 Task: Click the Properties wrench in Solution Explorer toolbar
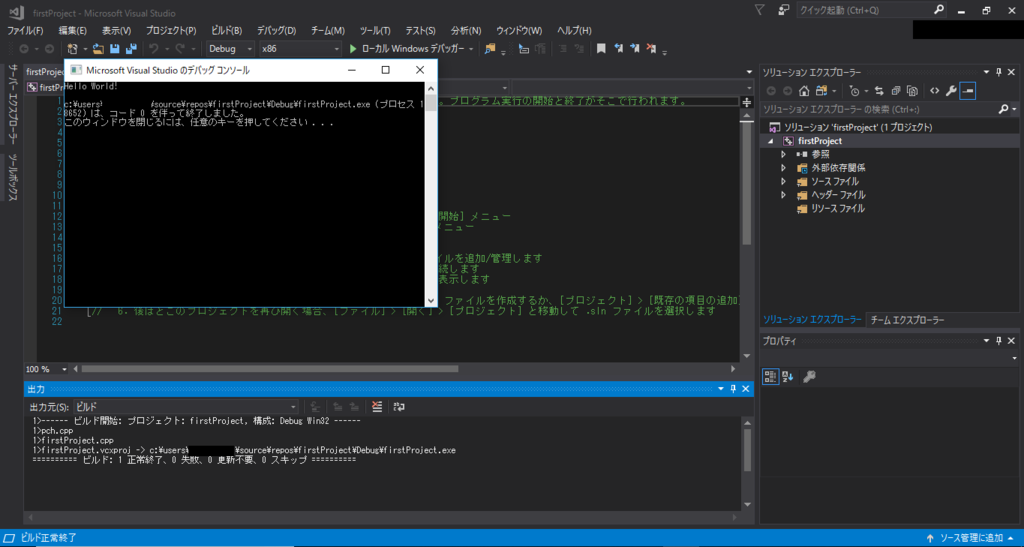click(951, 91)
